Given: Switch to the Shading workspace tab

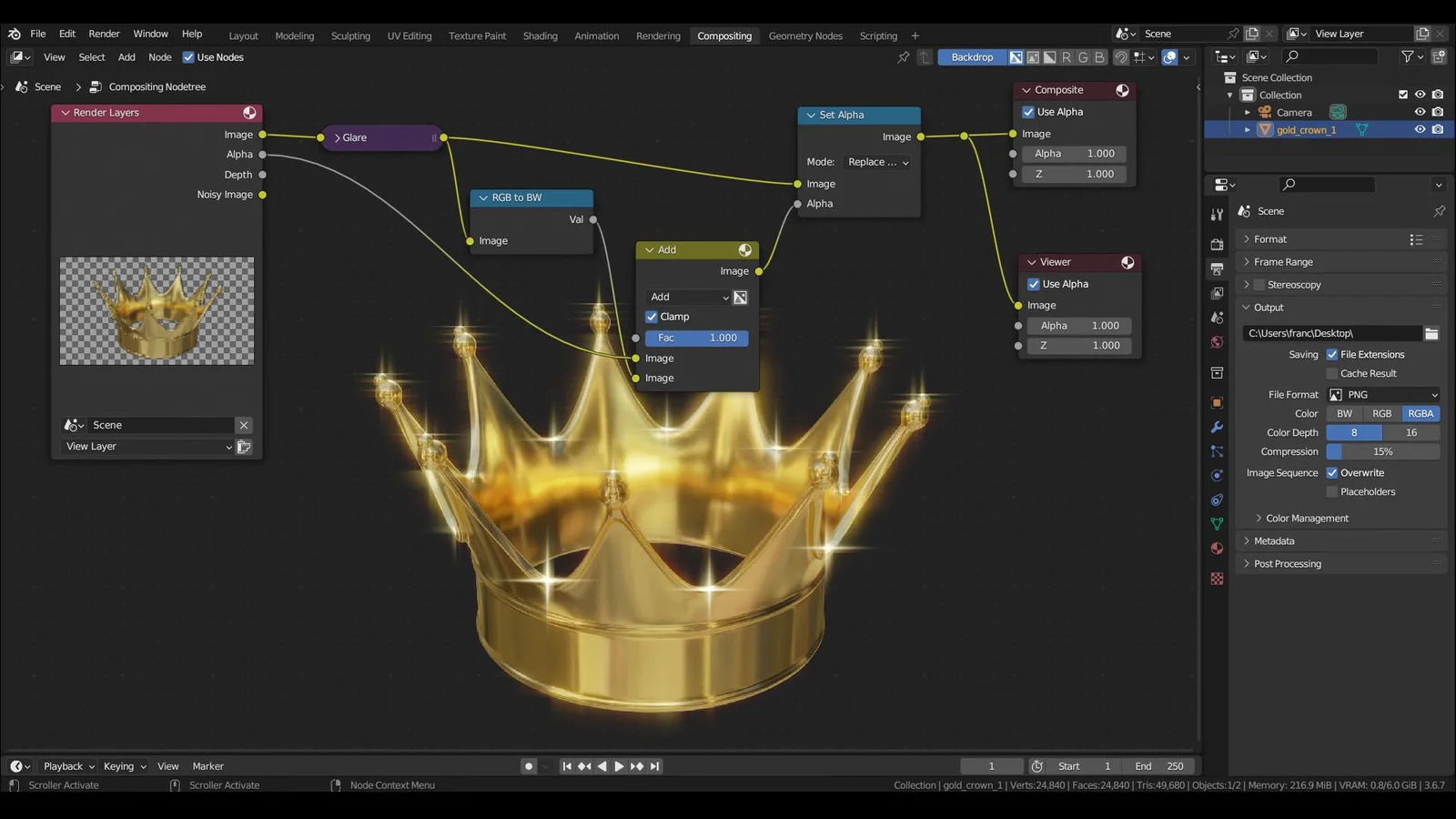Looking at the screenshot, I should click(x=540, y=36).
